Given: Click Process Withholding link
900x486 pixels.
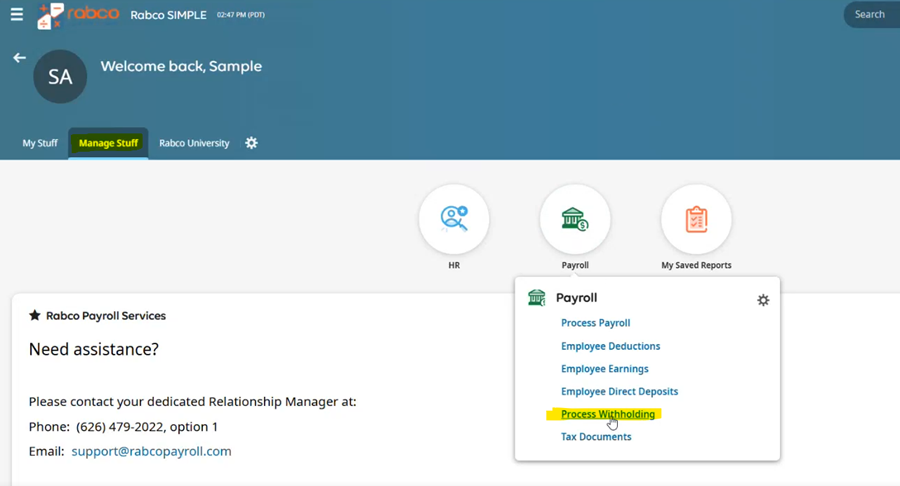Looking at the screenshot, I should pos(608,414).
